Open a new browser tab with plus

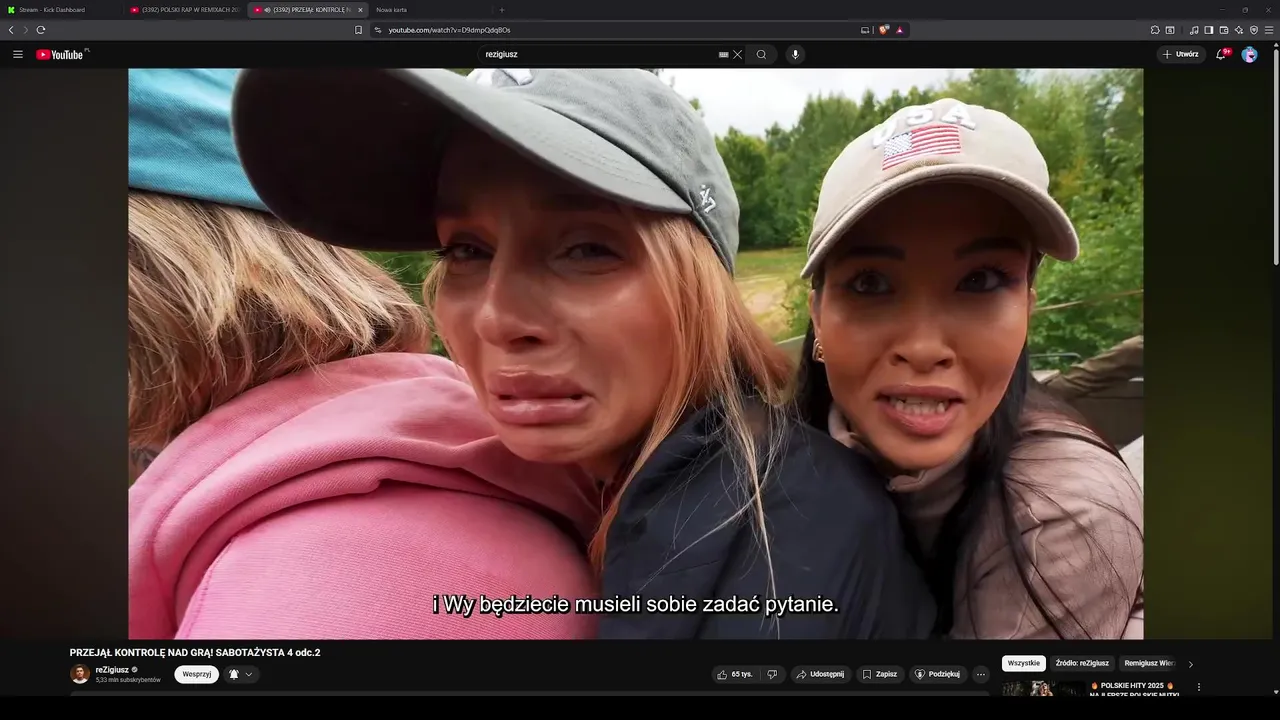click(x=502, y=10)
